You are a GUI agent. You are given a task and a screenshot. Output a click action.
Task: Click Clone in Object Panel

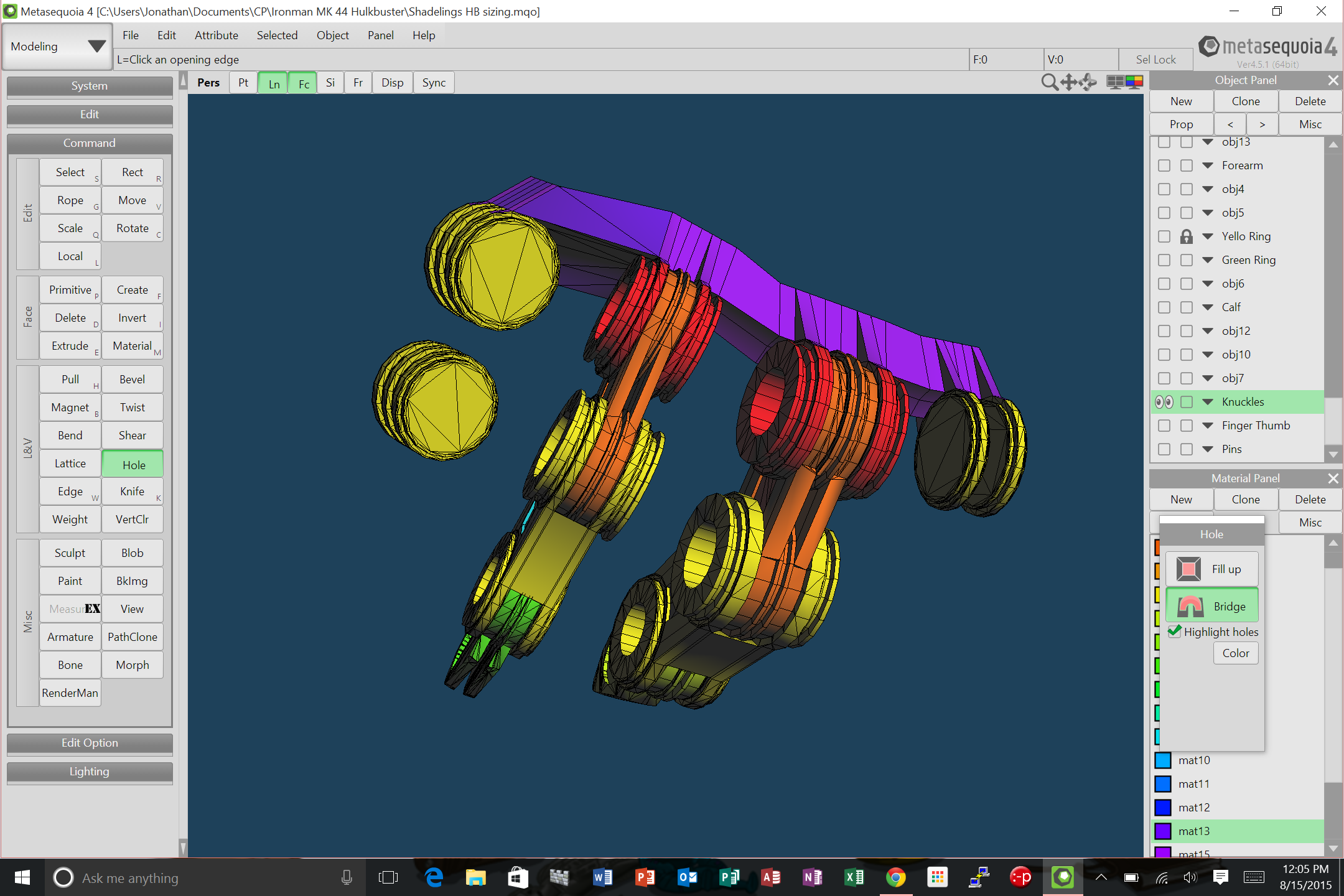tap(1246, 101)
